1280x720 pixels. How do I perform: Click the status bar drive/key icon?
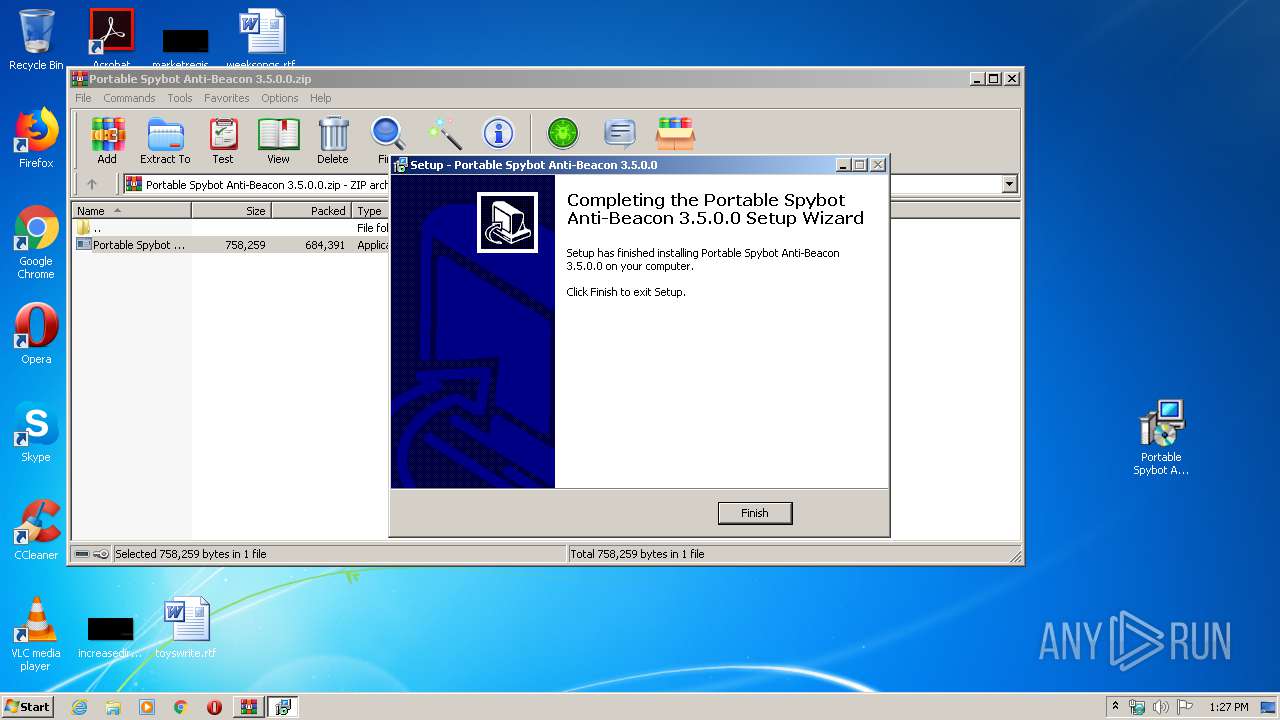click(92, 554)
